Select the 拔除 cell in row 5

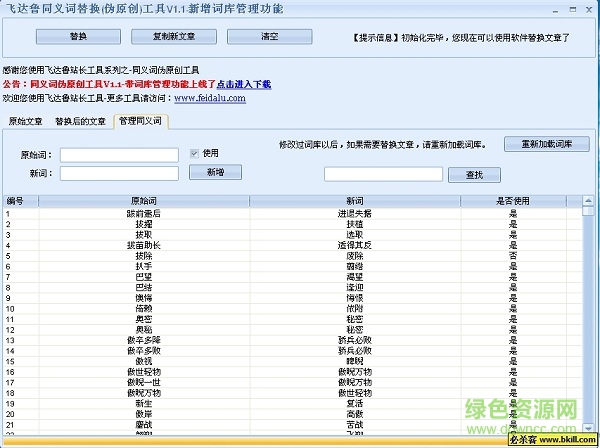144,256
